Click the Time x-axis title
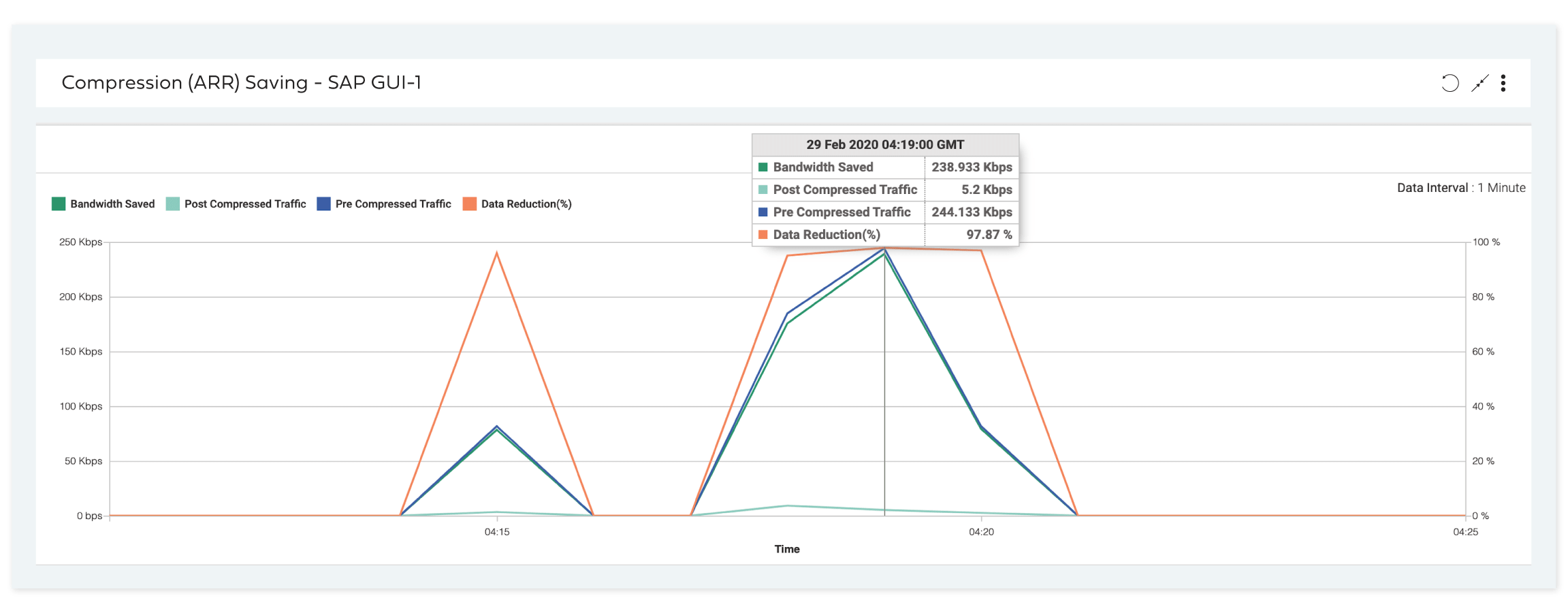Viewport: 1568px width, 613px height. [787, 549]
